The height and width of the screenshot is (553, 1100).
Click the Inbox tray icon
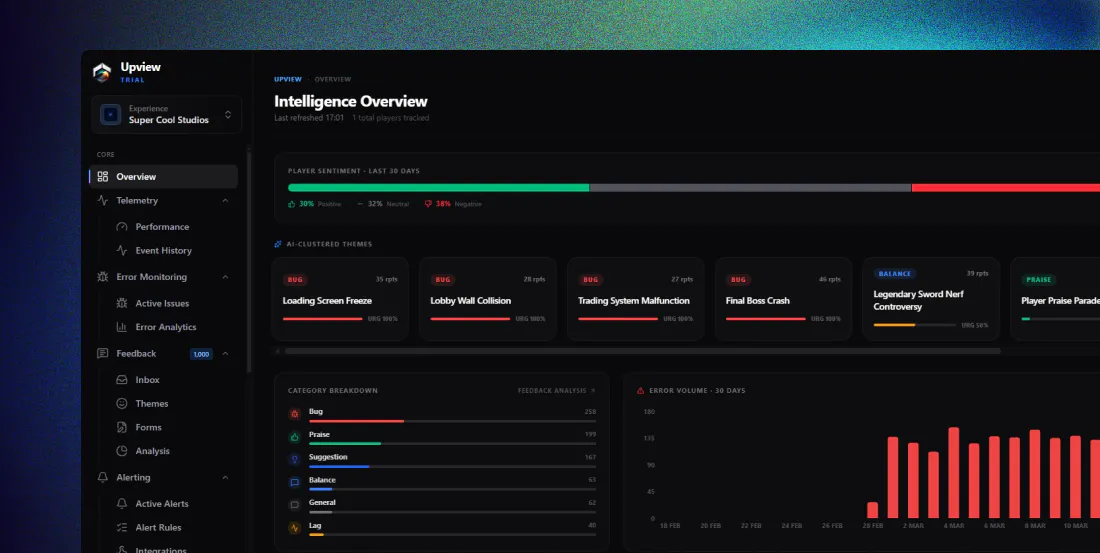pos(122,380)
